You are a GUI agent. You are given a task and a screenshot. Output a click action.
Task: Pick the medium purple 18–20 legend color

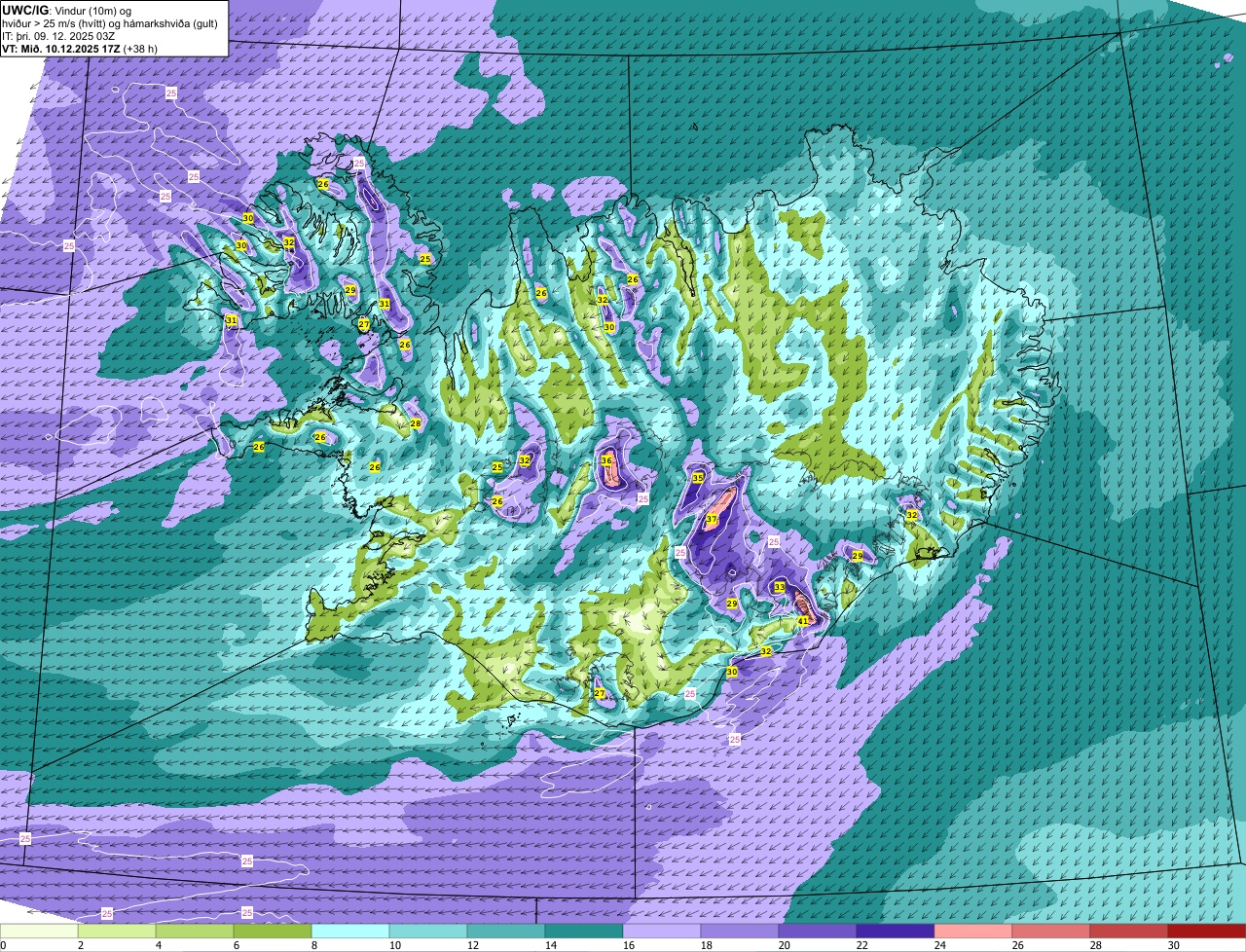click(x=740, y=932)
